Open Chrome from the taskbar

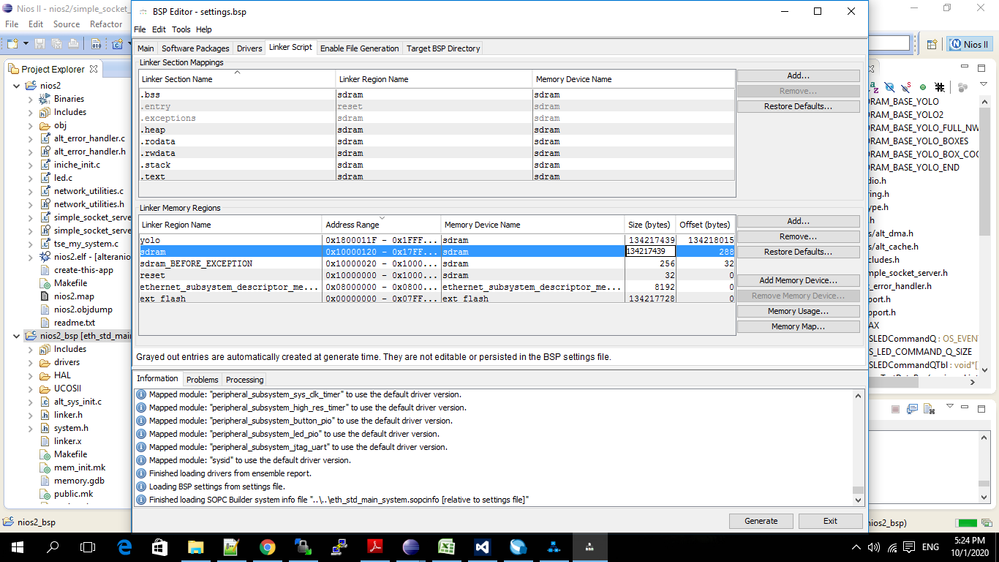(267, 547)
